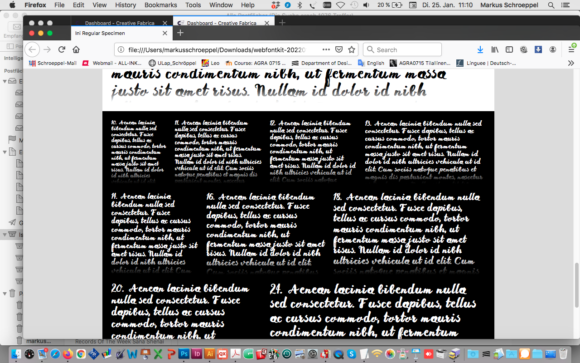This screenshot has height=363, width=580.
Task: Launch Photoshop from the Dock
Action: 184,354
